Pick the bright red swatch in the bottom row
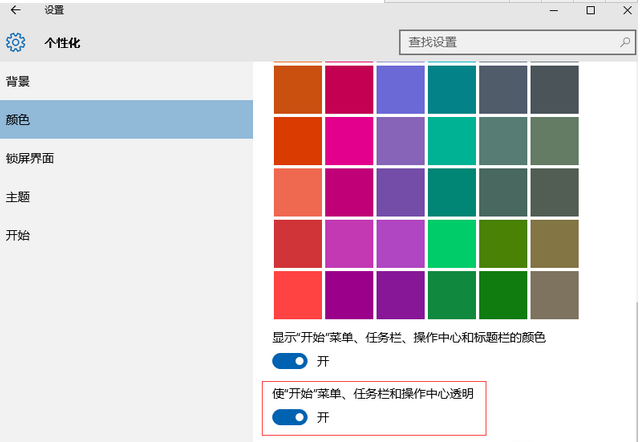This screenshot has width=641, height=442. [298, 295]
